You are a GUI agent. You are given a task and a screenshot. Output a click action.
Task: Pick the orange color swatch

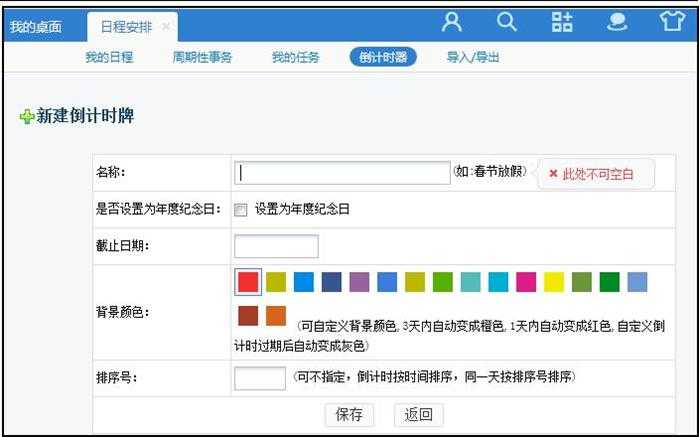pos(276,316)
